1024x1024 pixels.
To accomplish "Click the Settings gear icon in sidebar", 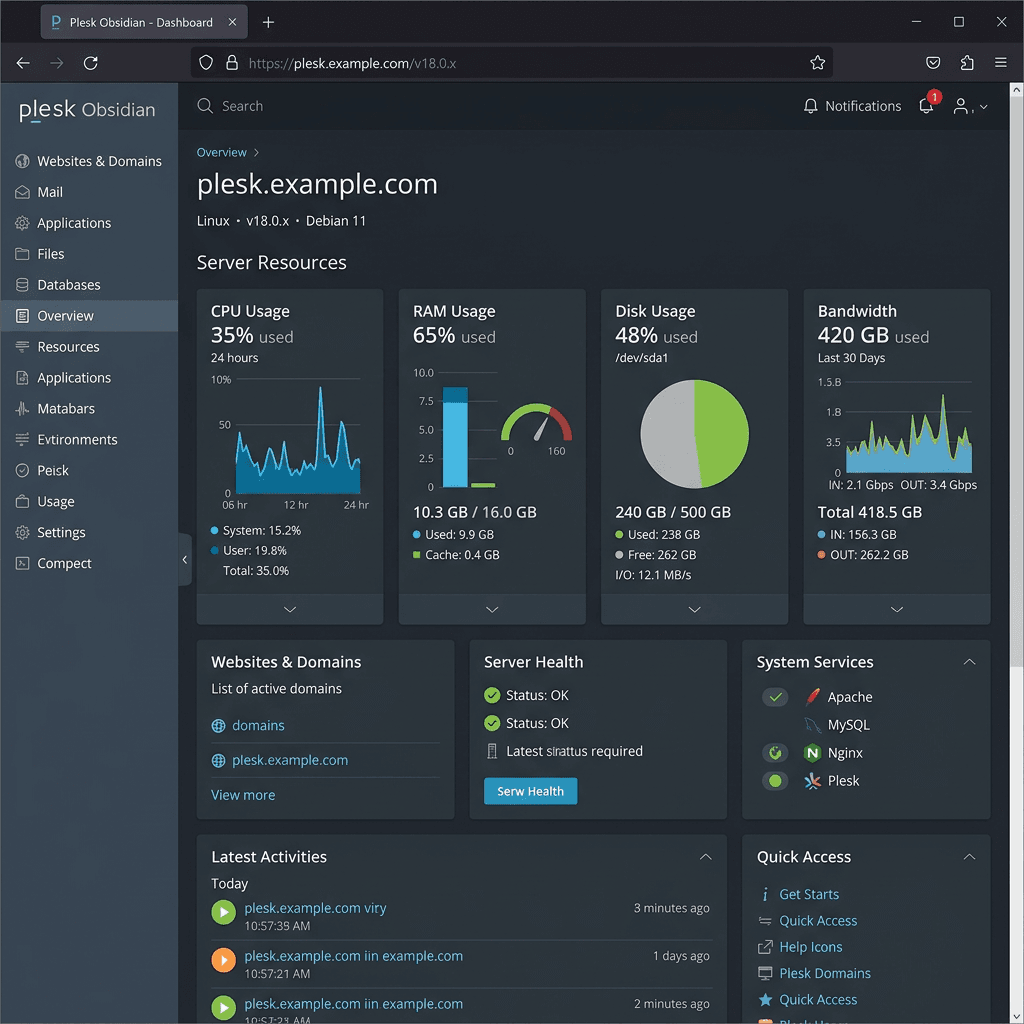I will 22,532.
